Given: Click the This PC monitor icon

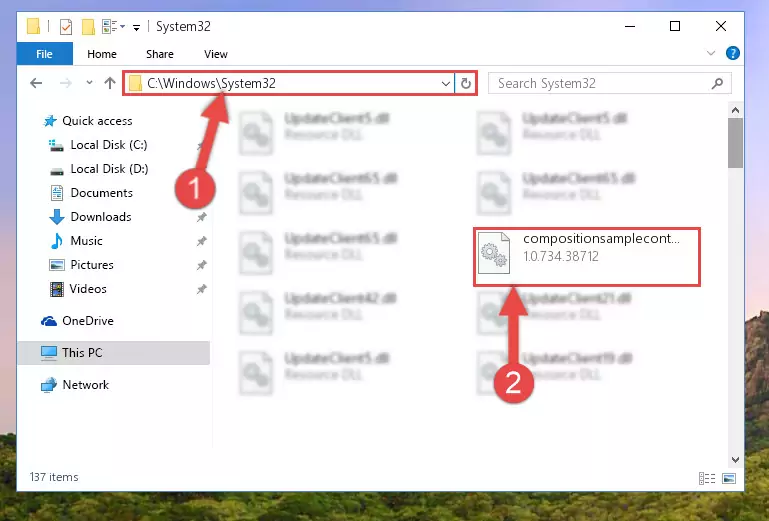Looking at the screenshot, I should (x=49, y=353).
